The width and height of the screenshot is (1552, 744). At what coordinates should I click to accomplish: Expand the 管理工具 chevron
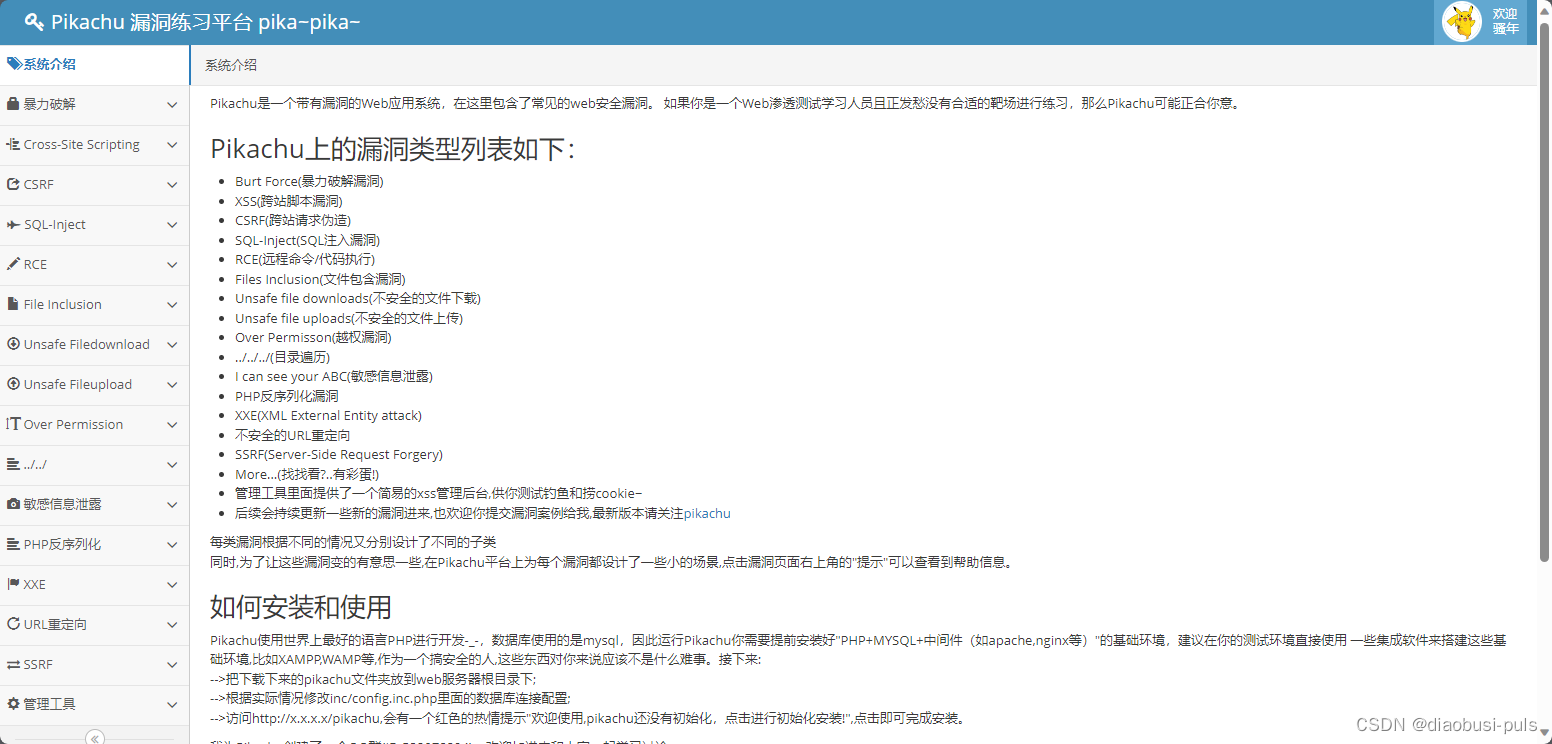(x=172, y=705)
